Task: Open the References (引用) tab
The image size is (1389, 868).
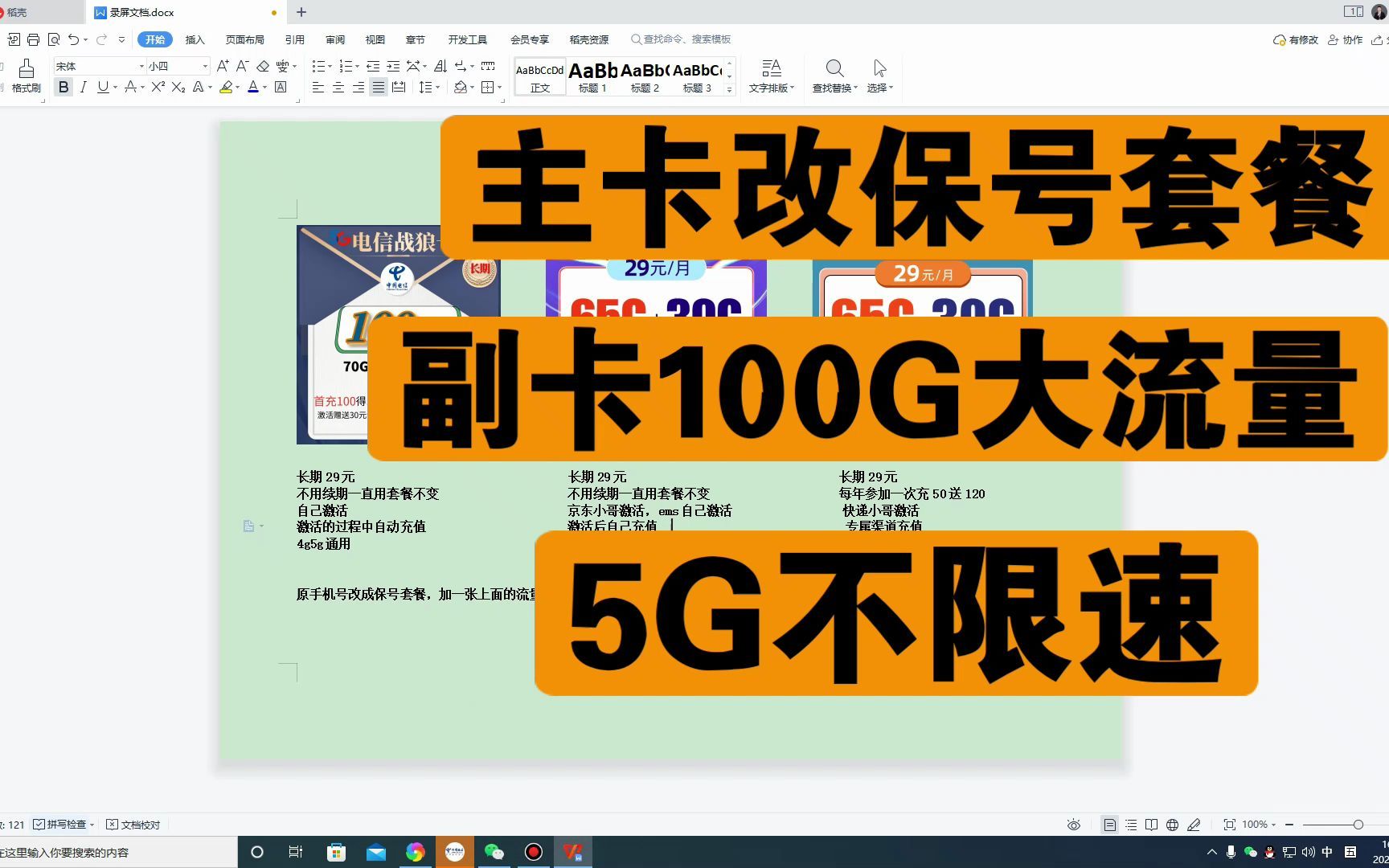Action: [x=295, y=39]
